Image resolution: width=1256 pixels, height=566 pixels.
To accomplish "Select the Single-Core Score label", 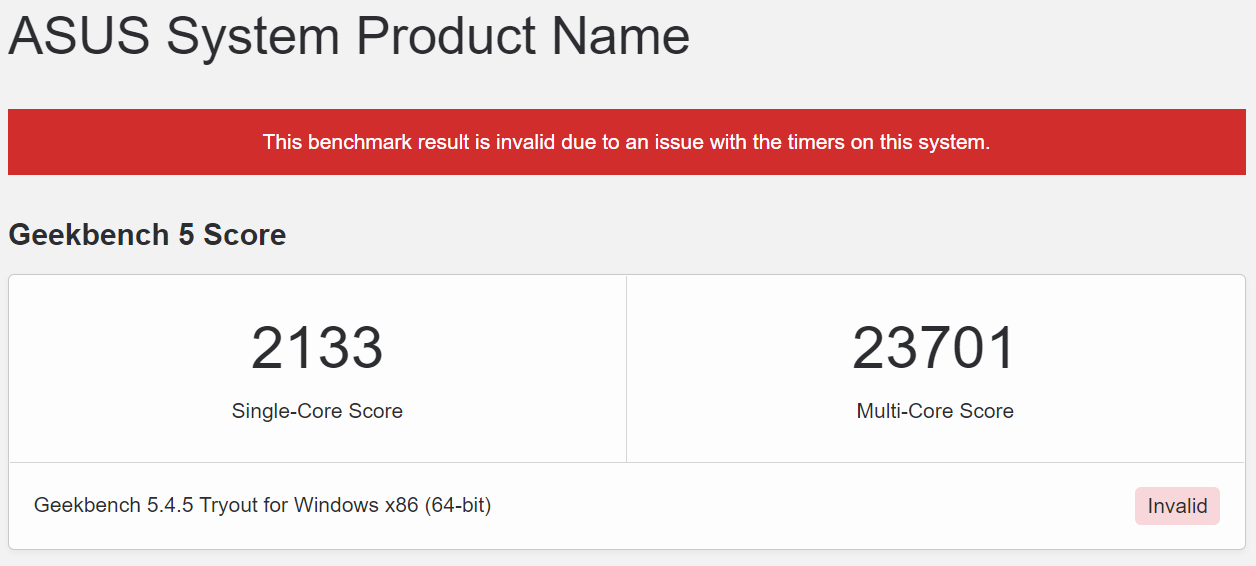I will pos(317,411).
